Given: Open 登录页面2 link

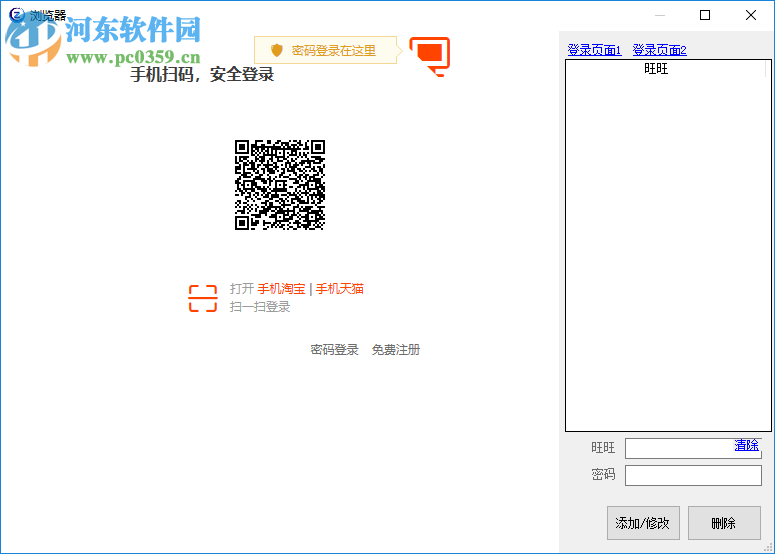Looking at the screenshot, I should [659, 50].
